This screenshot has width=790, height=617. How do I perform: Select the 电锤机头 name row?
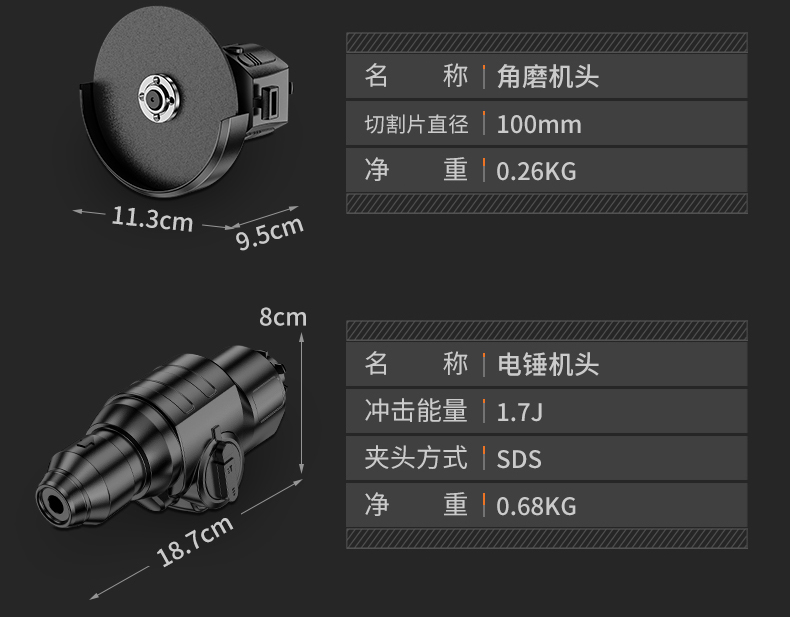[x=547, y=364]
